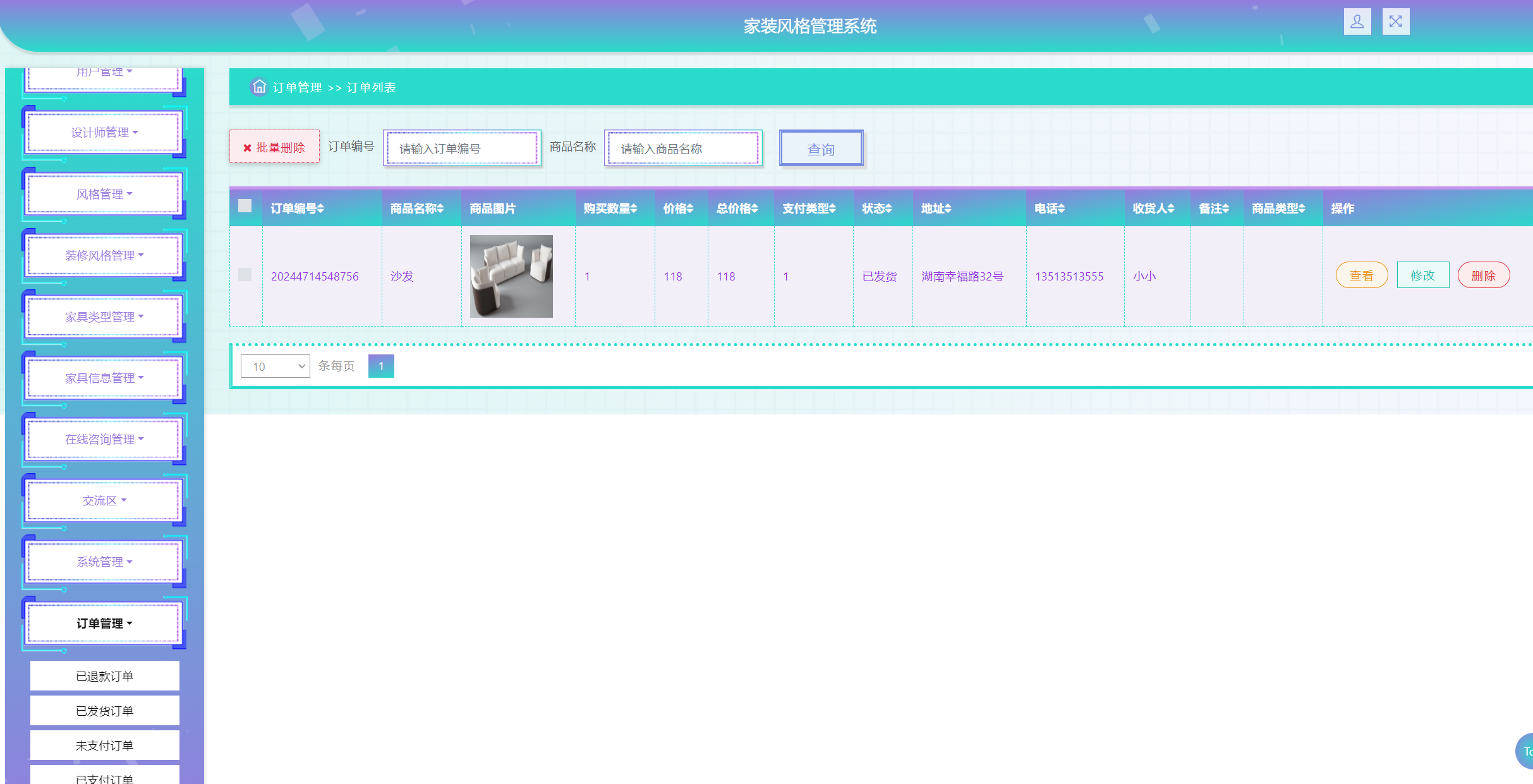Sort table by 价格 column arrows
The image size is (1533, 784).
[x=690, y=208]
